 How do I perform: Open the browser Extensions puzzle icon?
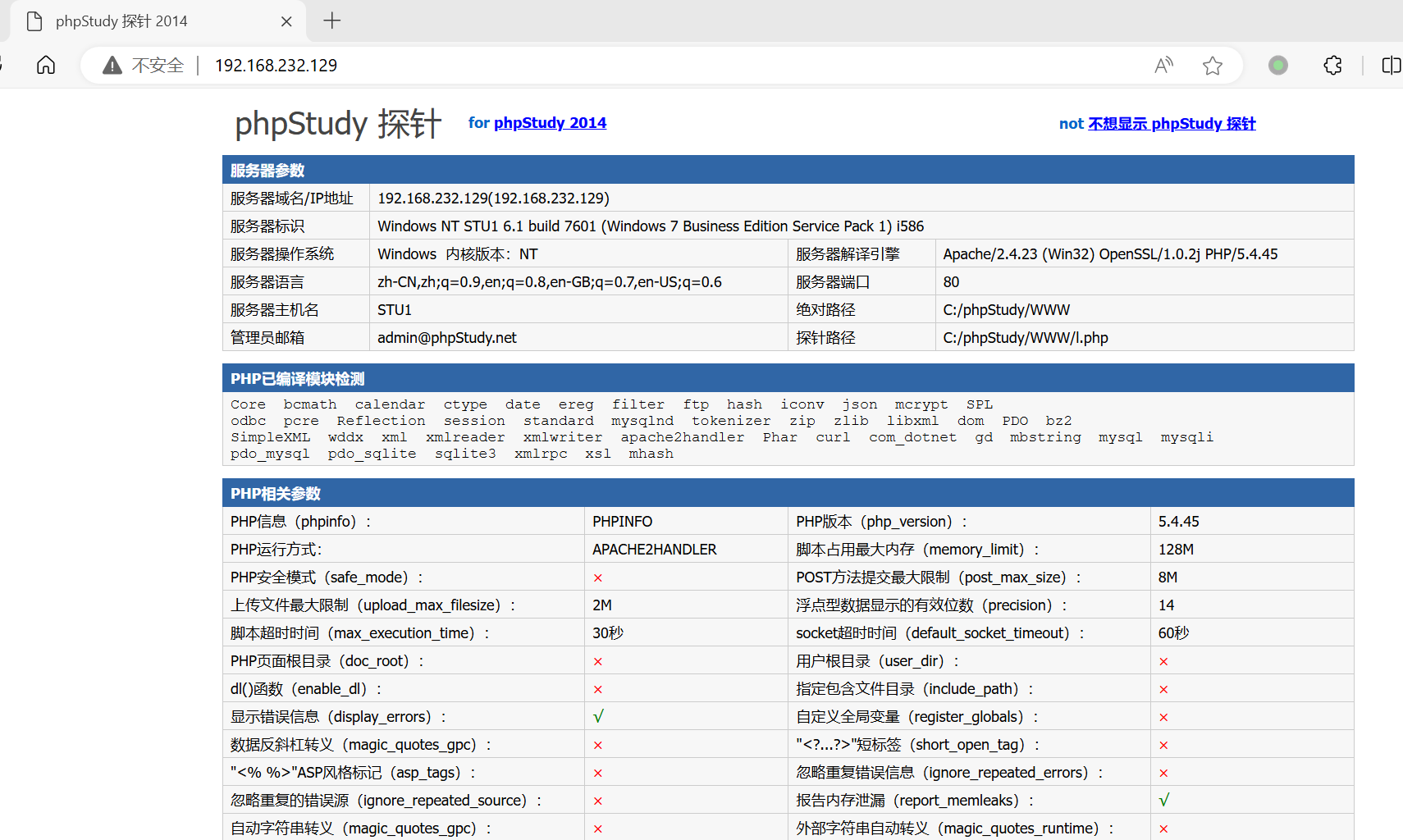pyautogui.click(x=1333, y=65)
